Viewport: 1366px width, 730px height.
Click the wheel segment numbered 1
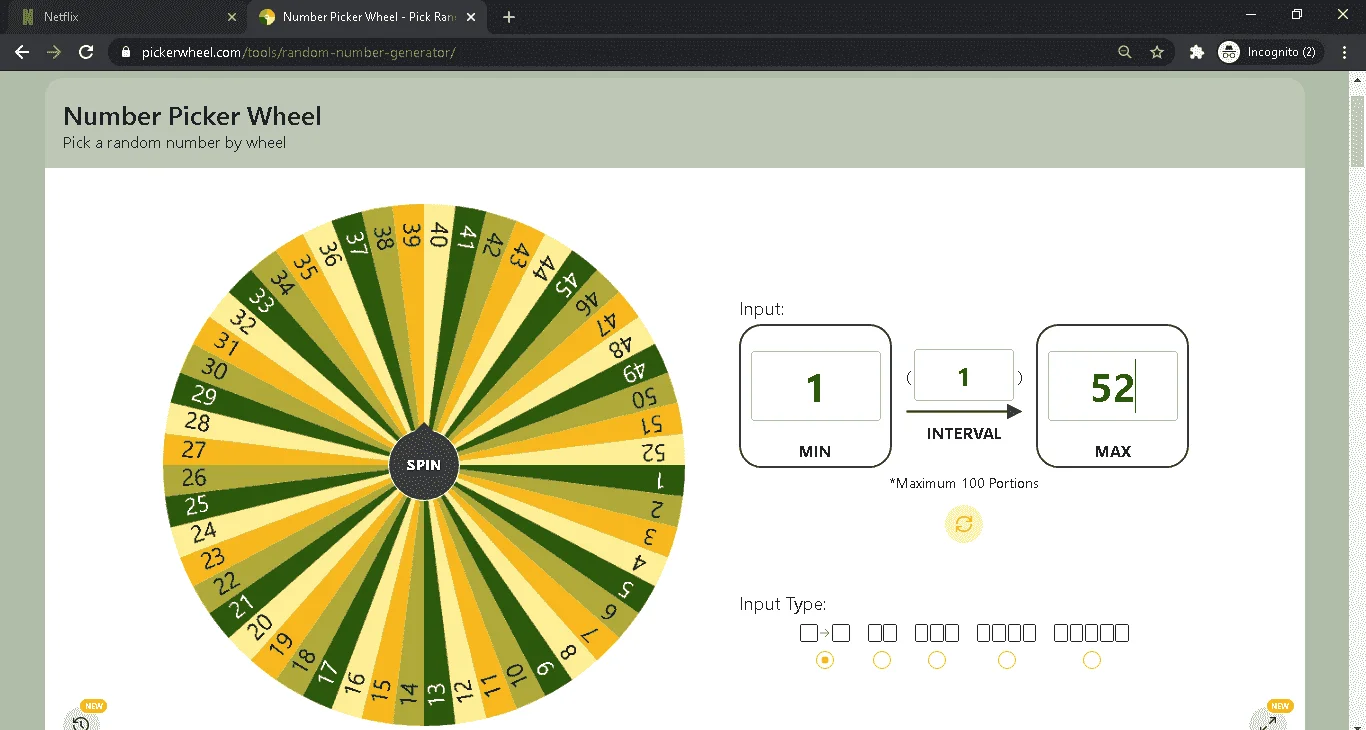pos(660,481)
